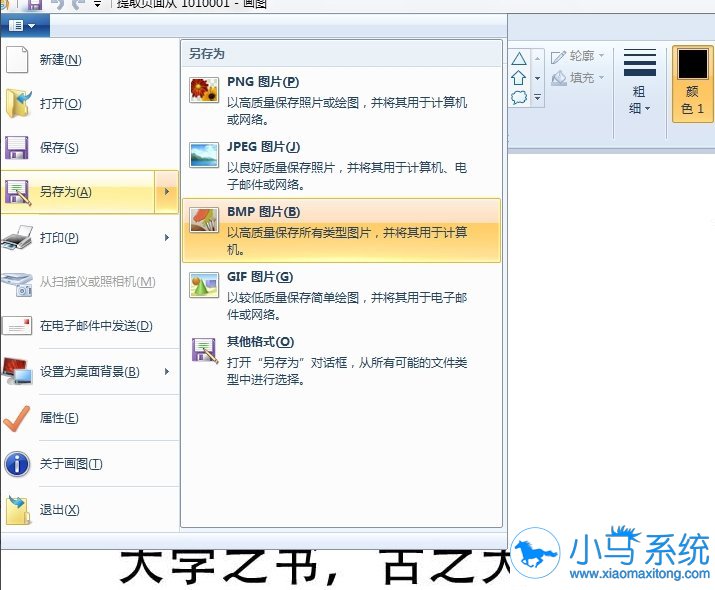Select the up arrow shape in gallery

(x=519, y=78)
